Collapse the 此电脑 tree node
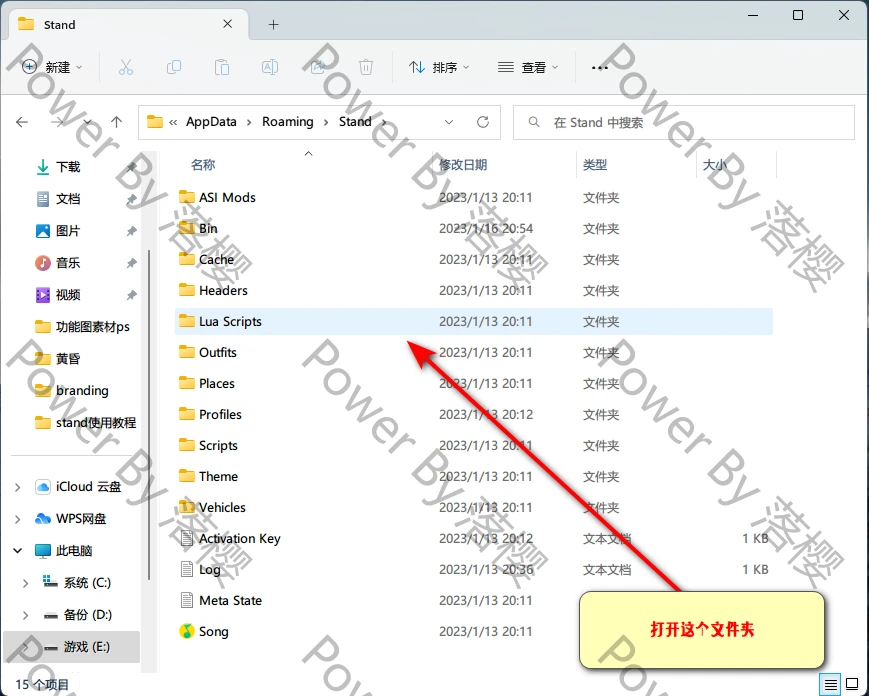The height and width of the screenshot is (696, 869). coord(18,551)
